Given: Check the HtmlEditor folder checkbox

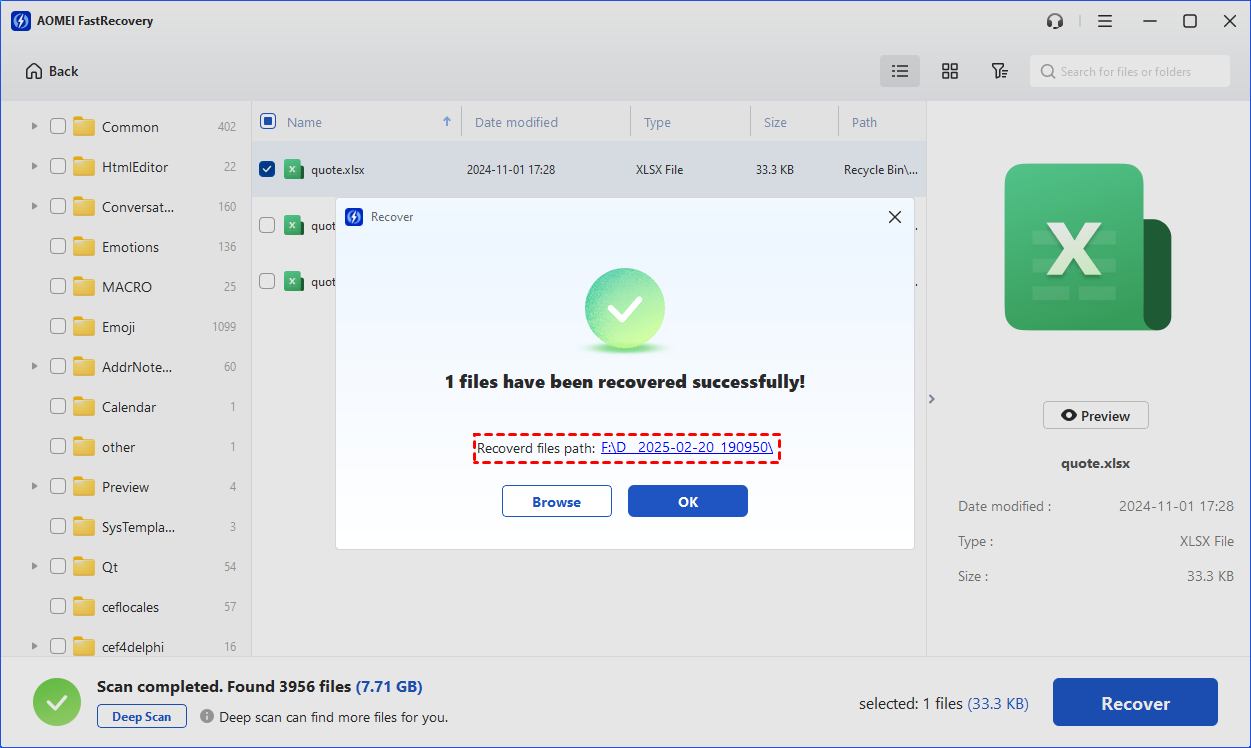Looking at the screenshot, I should coord(58,166).
